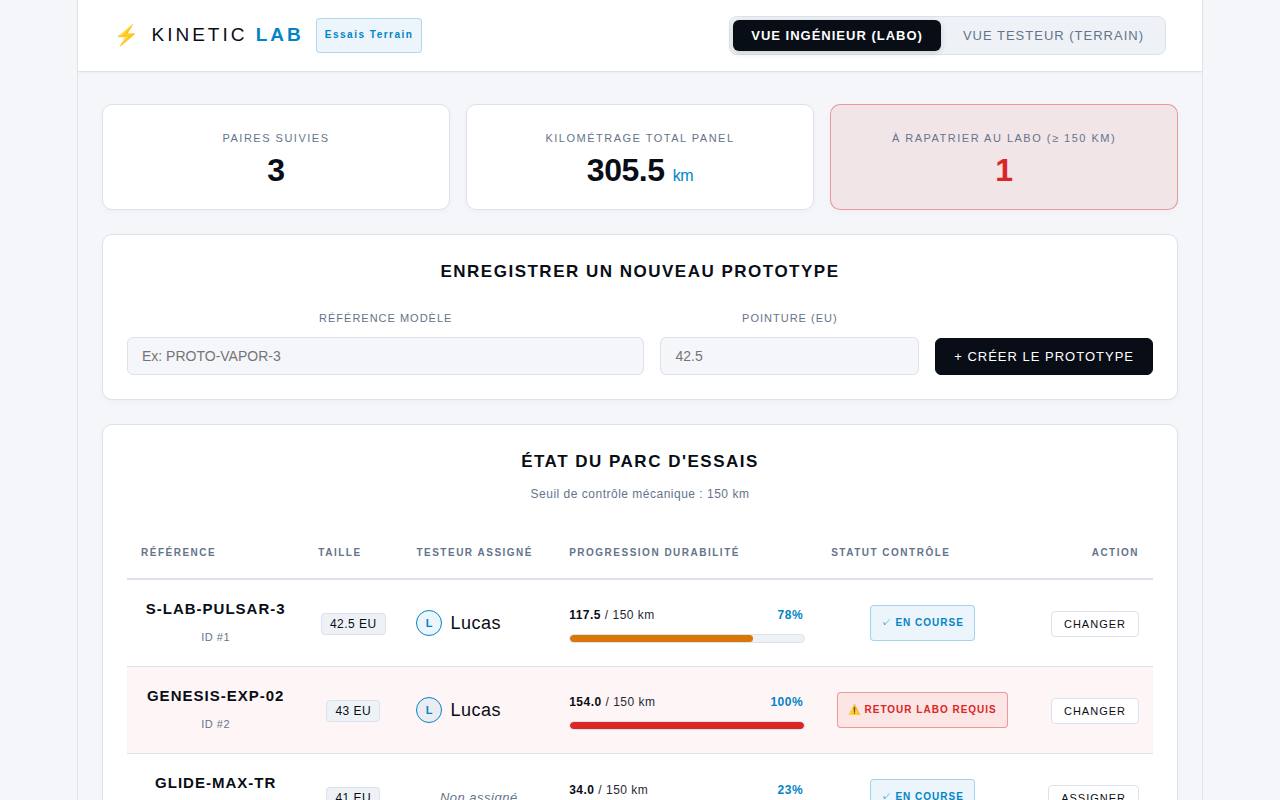Click GENESIS-EXP-02 durability progress bar
The width and height of the screenshot is (1280, 800).
687,725
